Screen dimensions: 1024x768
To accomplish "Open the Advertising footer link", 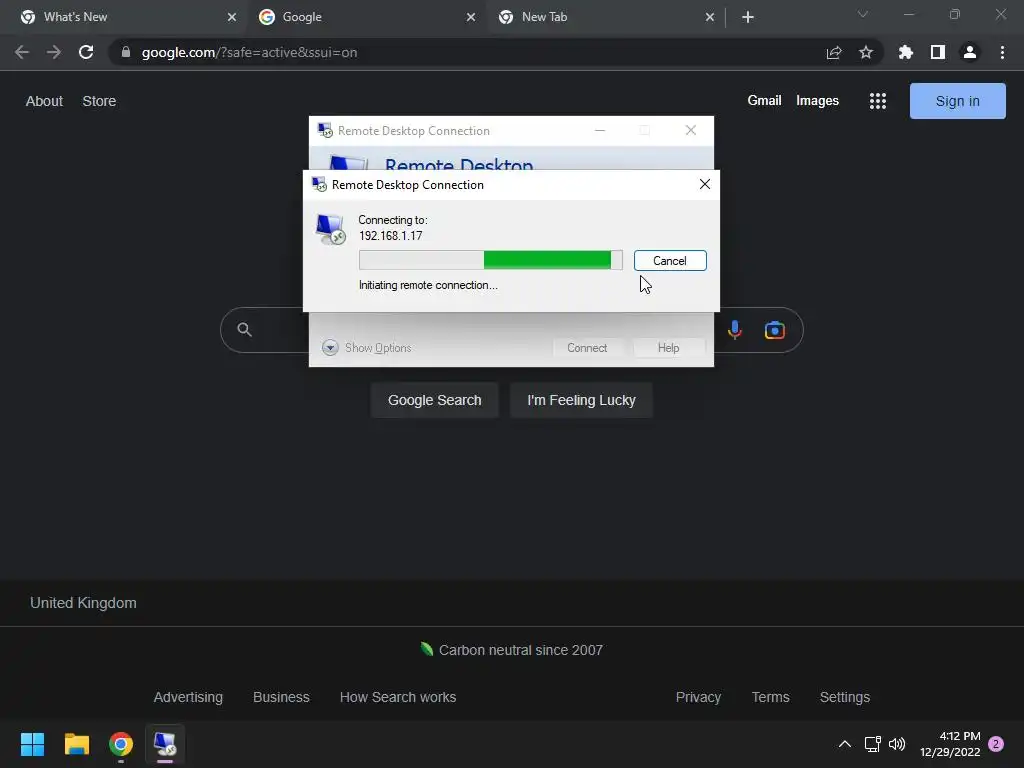I will pyautogui.click(x=188, y=697).
